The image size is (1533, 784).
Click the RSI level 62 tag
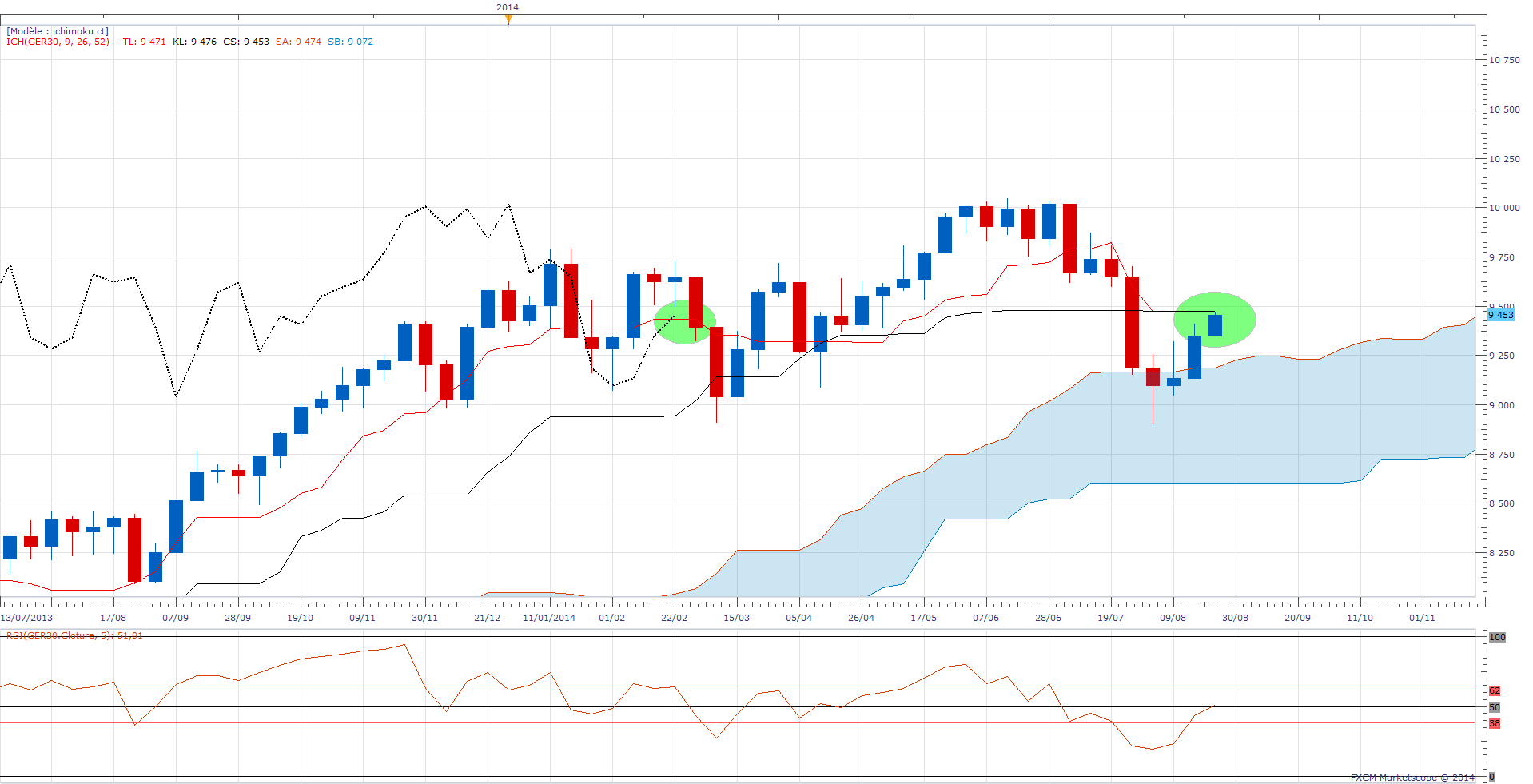[x=1494, y=690]
